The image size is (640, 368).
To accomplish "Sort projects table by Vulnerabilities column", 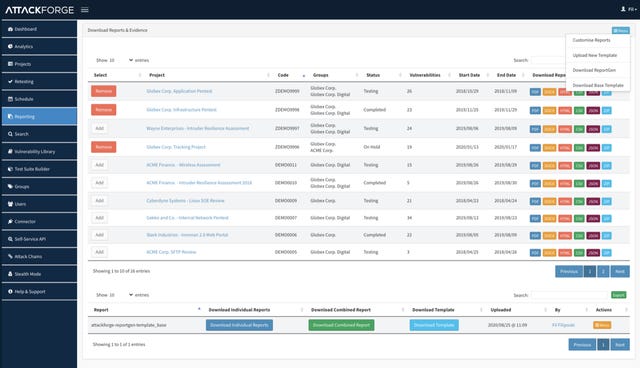I will 428,75.
